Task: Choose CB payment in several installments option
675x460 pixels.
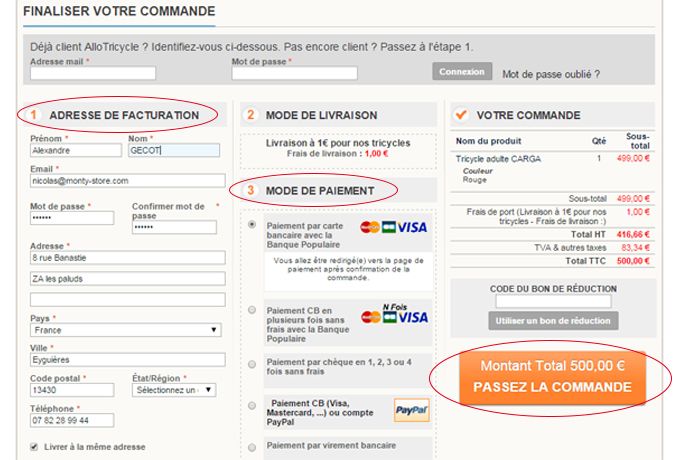Action: 251,310
